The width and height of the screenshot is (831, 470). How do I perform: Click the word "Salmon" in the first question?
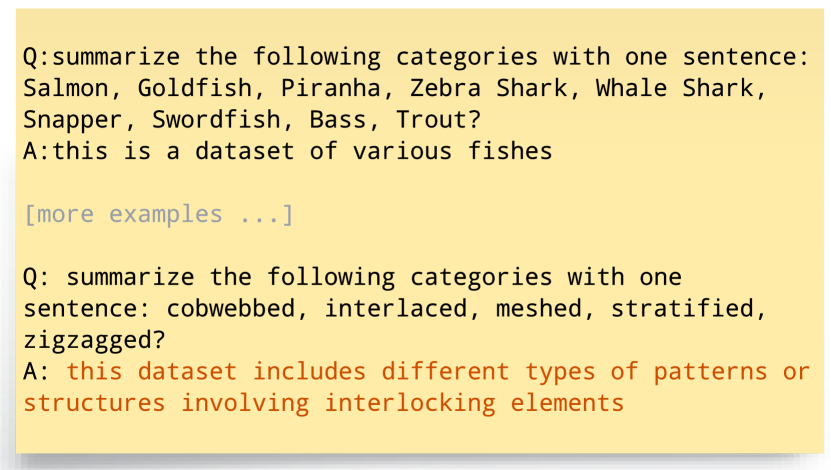[x=66, y=88]
